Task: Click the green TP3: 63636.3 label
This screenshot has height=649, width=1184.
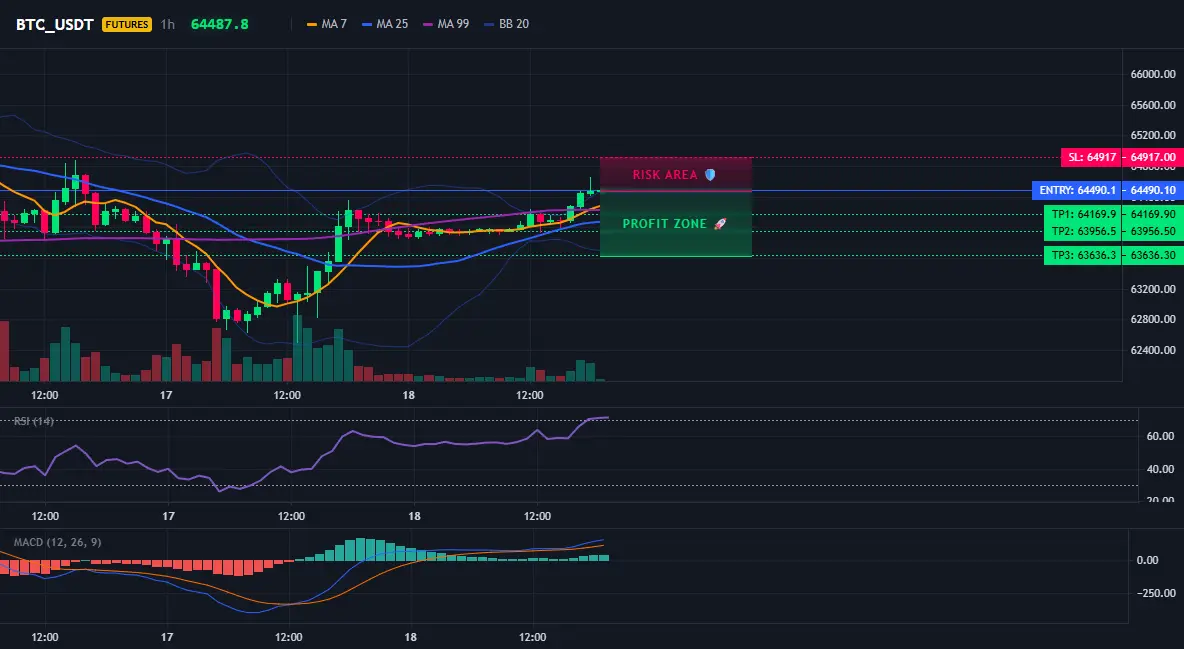Action: 1084,255
